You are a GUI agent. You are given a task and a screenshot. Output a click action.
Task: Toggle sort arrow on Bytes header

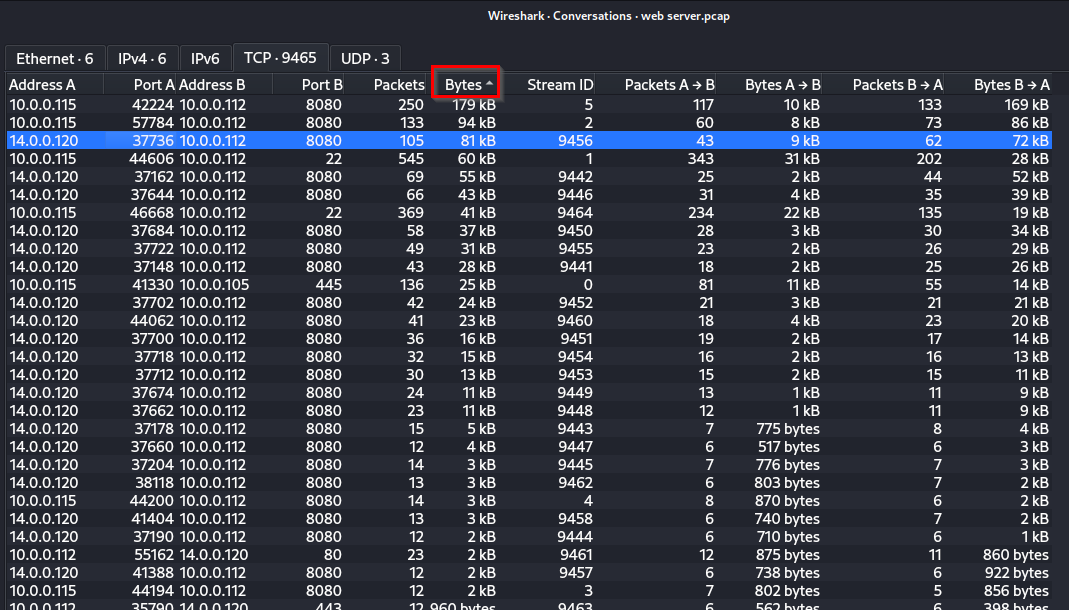(489, 85)
